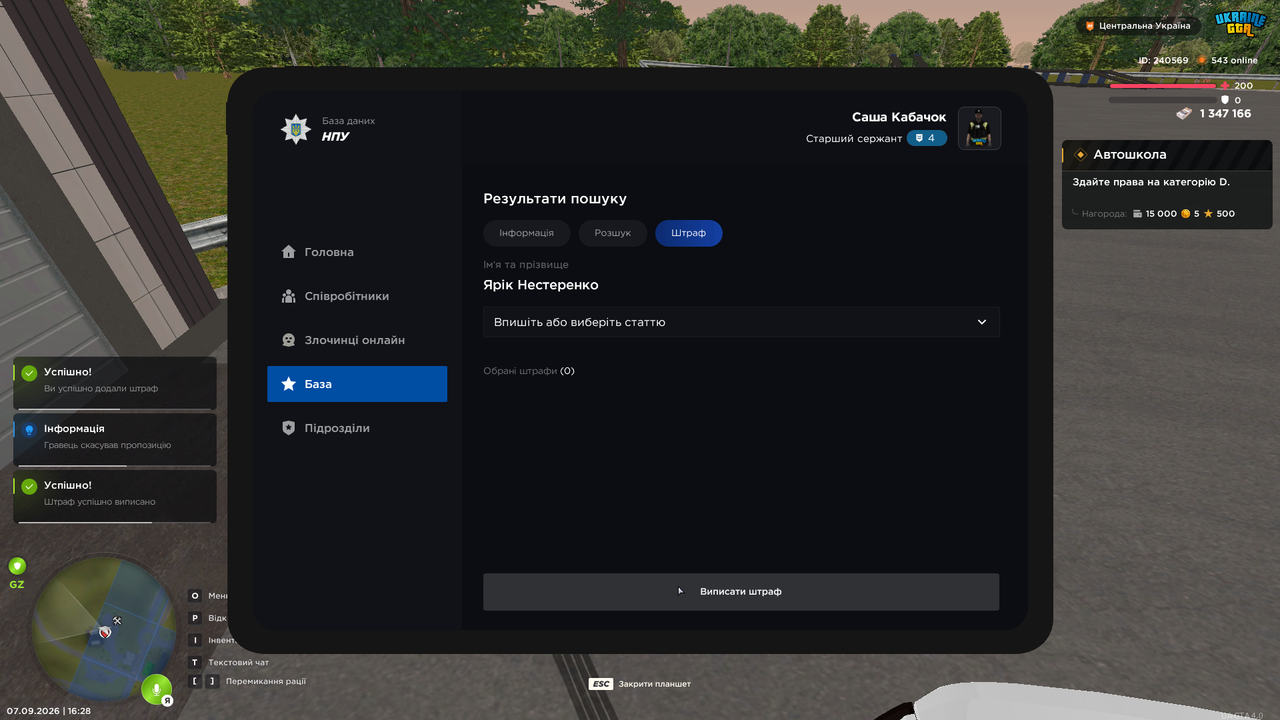Open Співробітники in the sidebar
The height and width of the screenshot is (720, 1280).
pos(357,296)
